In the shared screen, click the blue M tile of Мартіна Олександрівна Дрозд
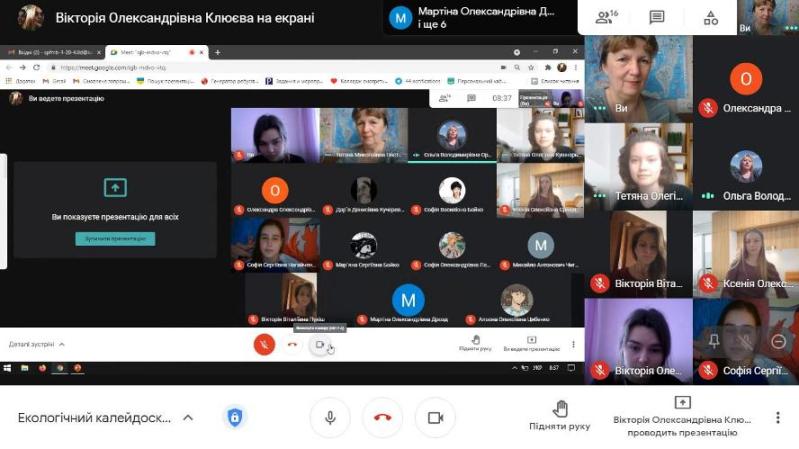This screenshot has width=799, height=449. [x=408, y=300]
